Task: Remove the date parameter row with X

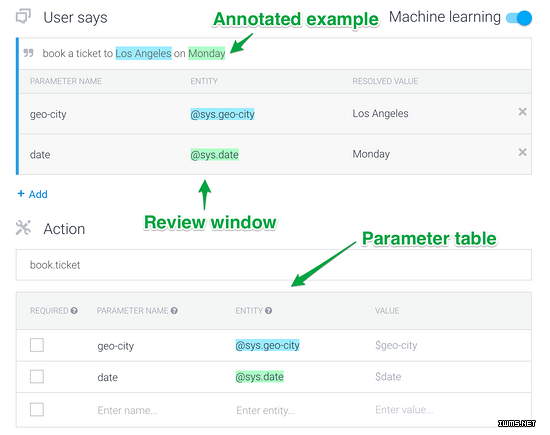Action: pos(522,152)
